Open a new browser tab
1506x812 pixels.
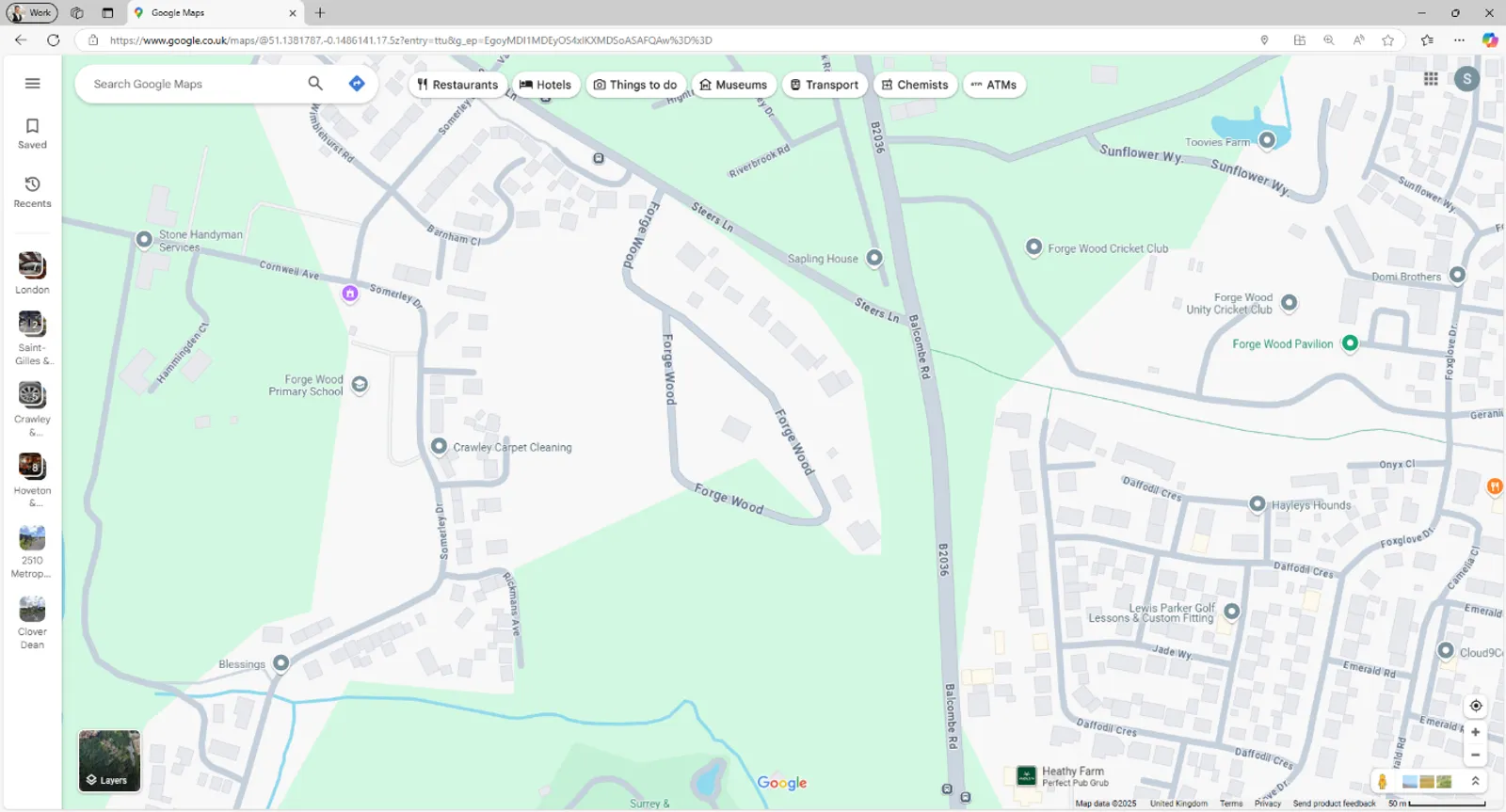(320, 13)
